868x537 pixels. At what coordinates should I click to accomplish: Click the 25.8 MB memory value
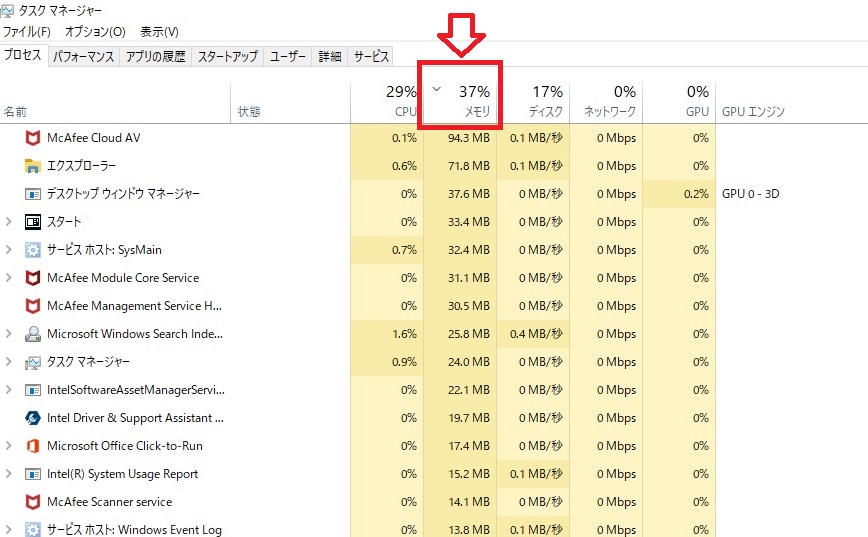(x=469, y=334)
